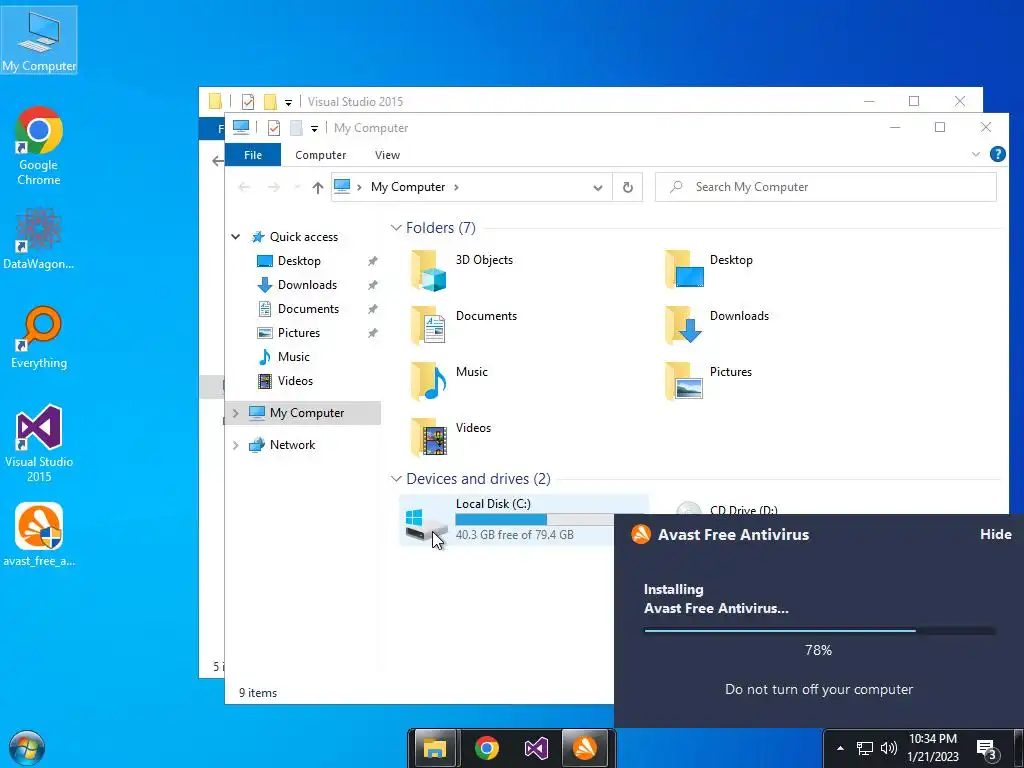
Task: Expand the ribbon with the chevron
Action: click(976, 154)
